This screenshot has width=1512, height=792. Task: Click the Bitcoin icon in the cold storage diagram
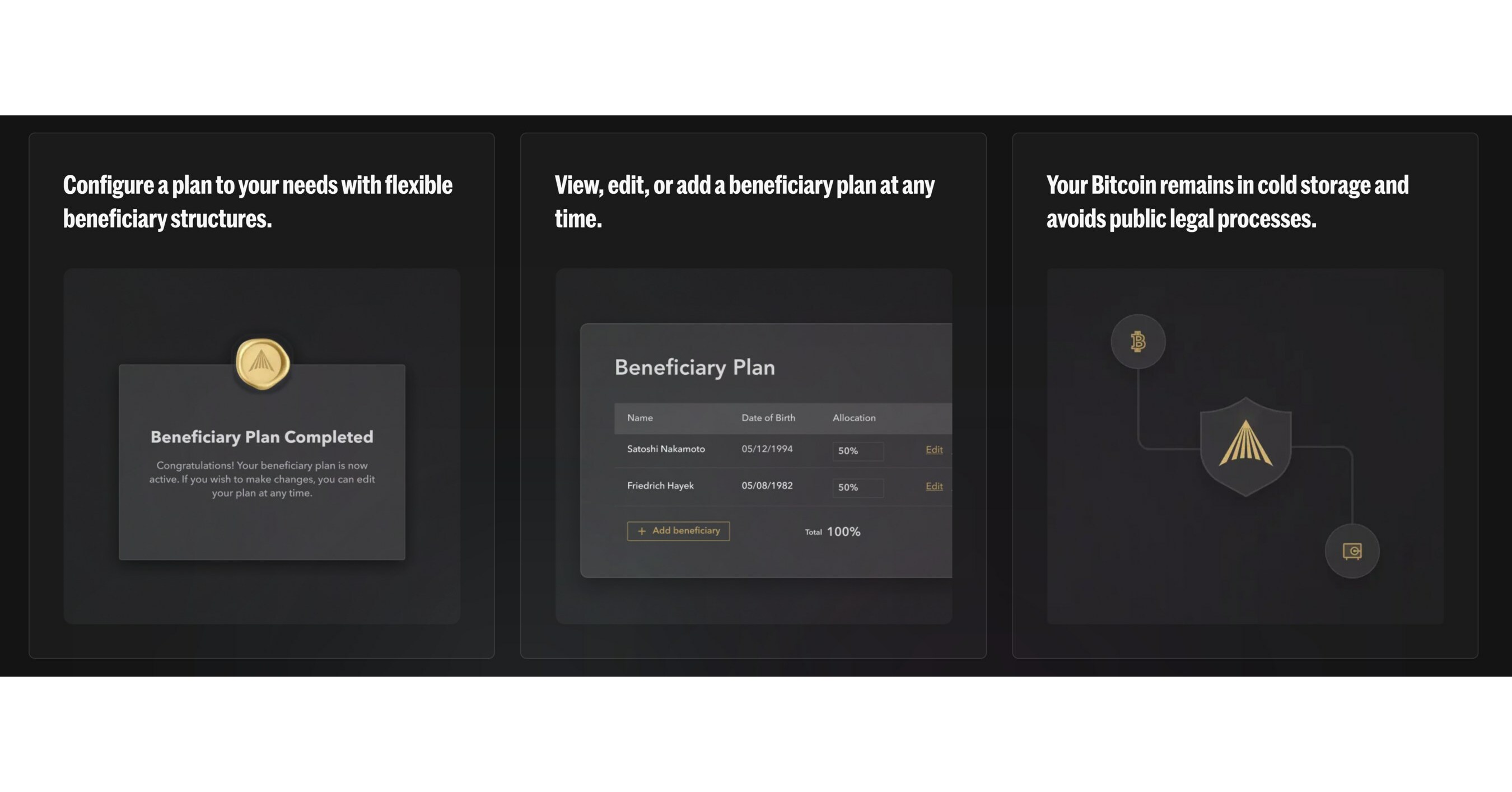point(1137,342)
